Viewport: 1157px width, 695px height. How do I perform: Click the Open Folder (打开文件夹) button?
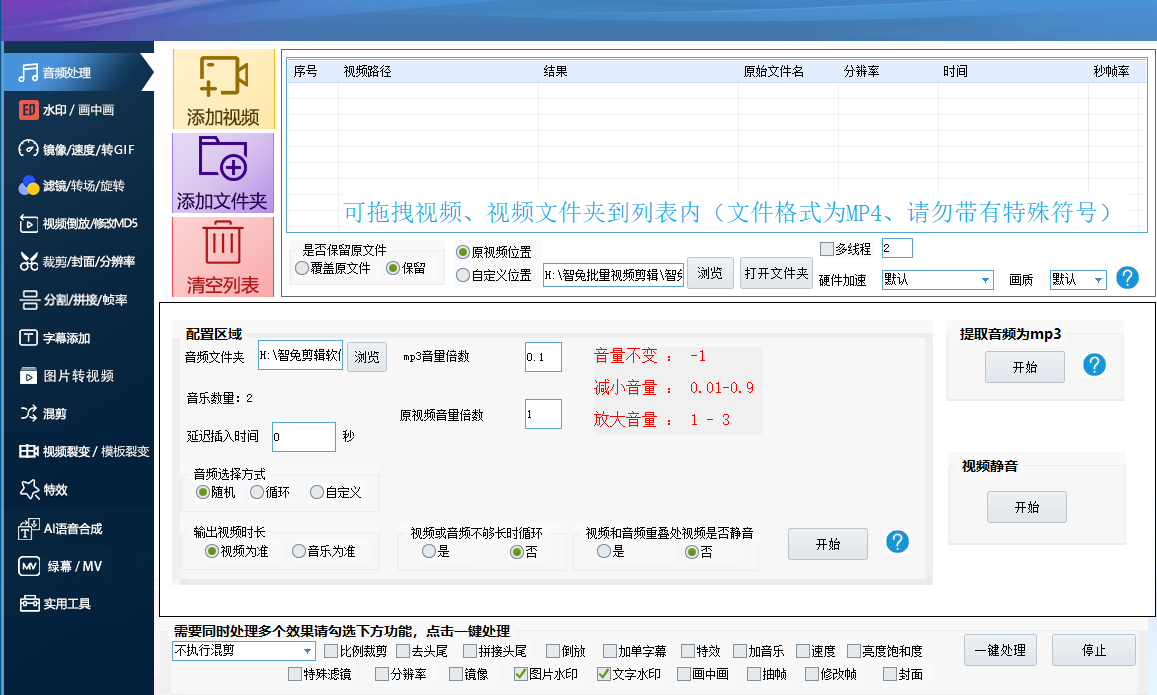click(776, 273)
